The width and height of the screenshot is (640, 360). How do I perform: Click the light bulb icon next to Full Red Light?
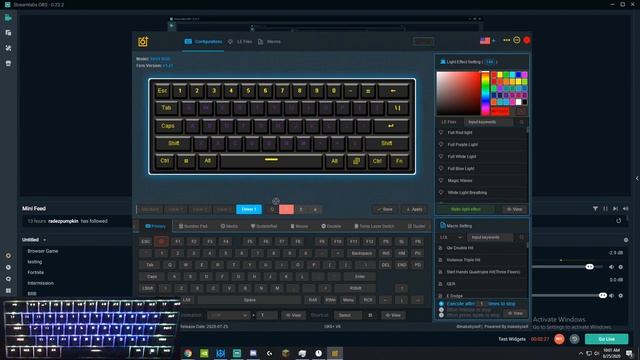(441, 133)
